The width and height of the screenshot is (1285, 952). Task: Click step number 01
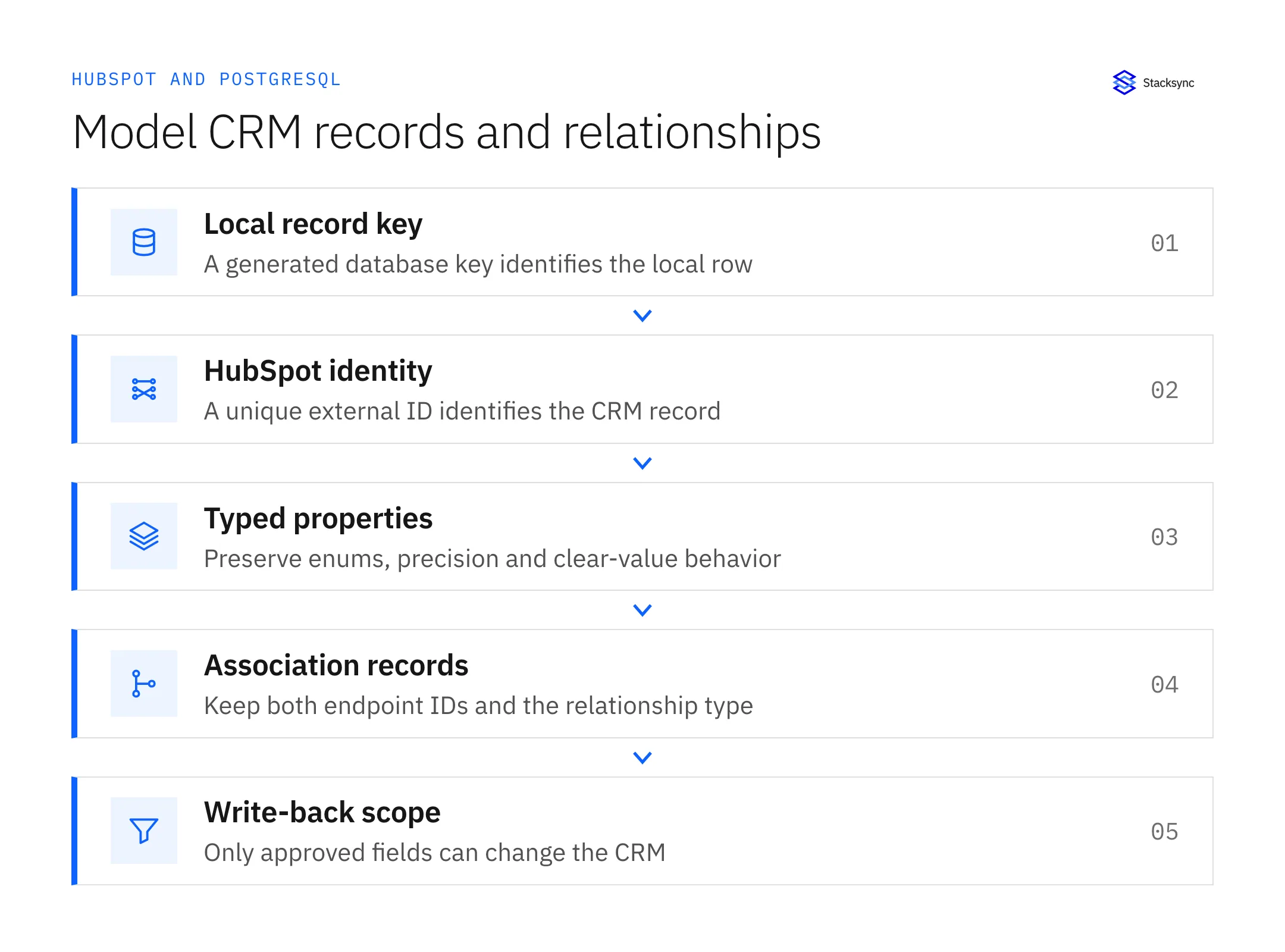point(1164,243)
